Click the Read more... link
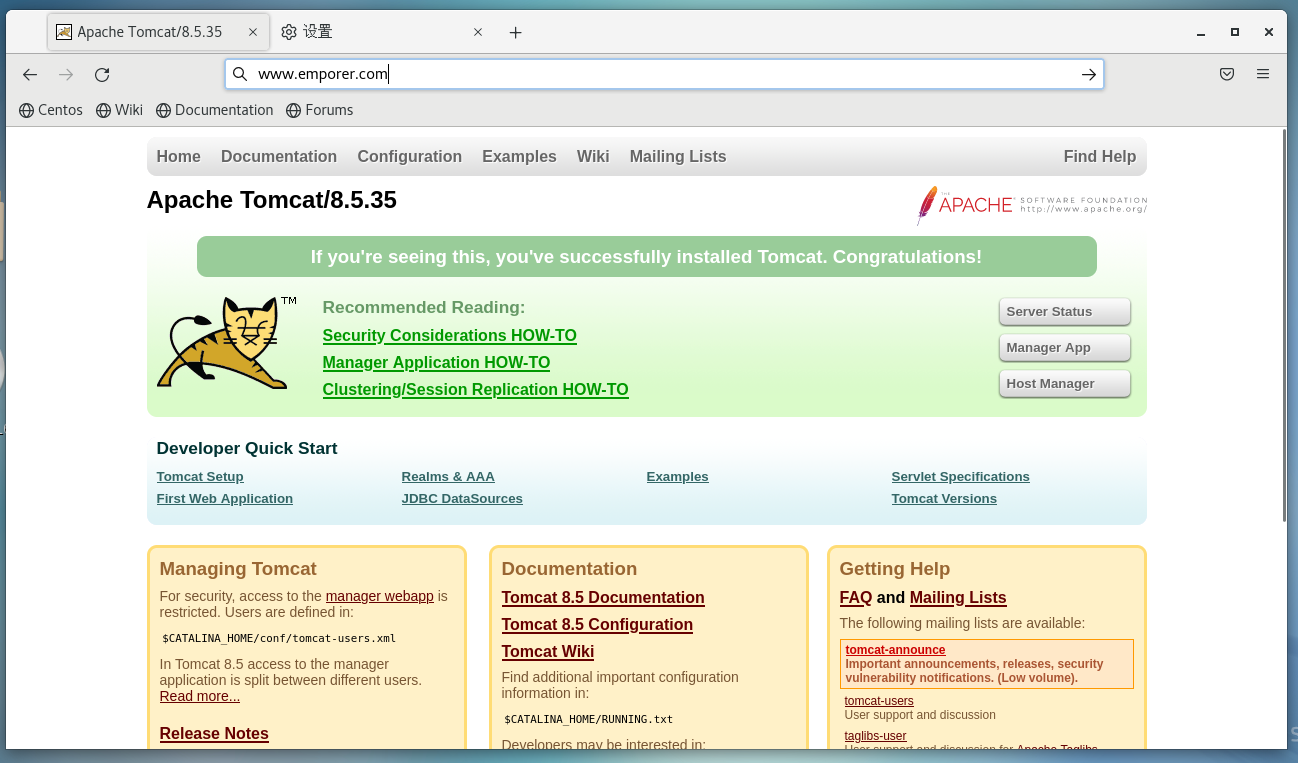The height and width of the screenshot is (763, 1298). tap(200, 696)
